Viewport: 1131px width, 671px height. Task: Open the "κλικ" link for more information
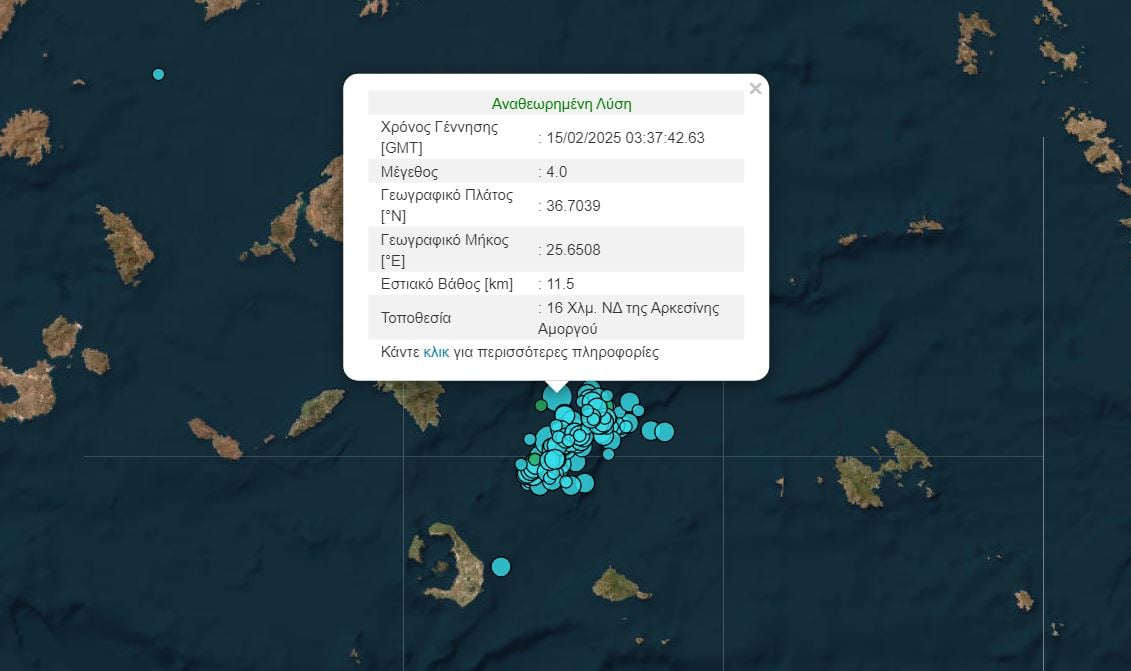[x=436, y=352]
